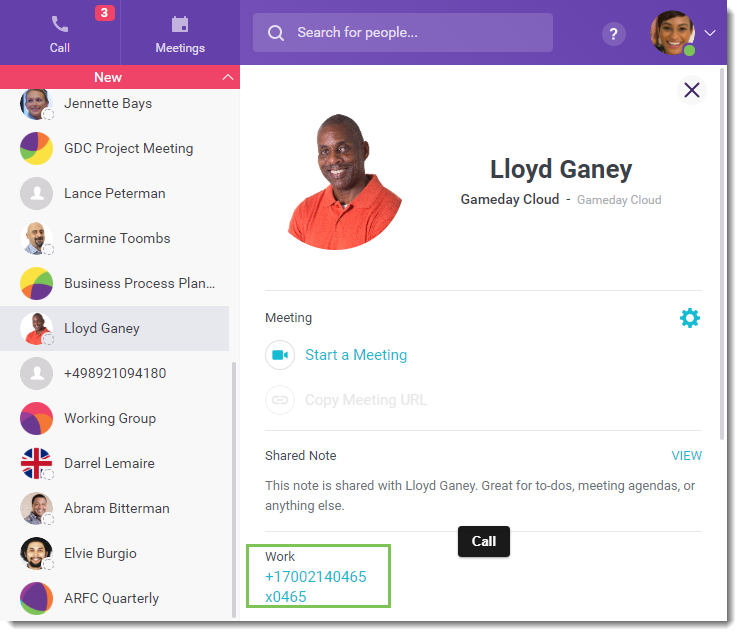Click extension x0465

(x=286, y=597)
